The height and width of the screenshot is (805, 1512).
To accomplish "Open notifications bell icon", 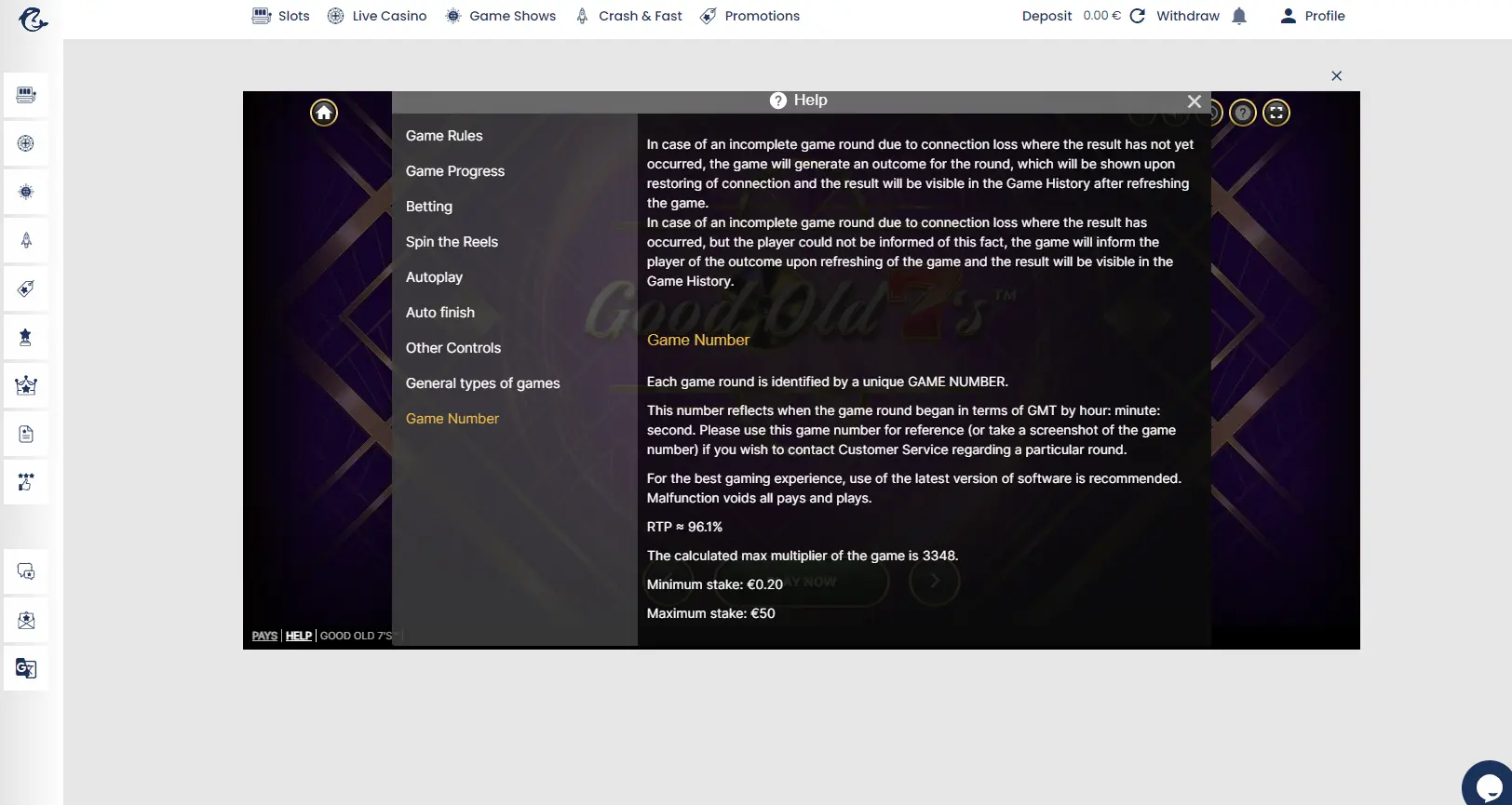I will coord(1239,16).
